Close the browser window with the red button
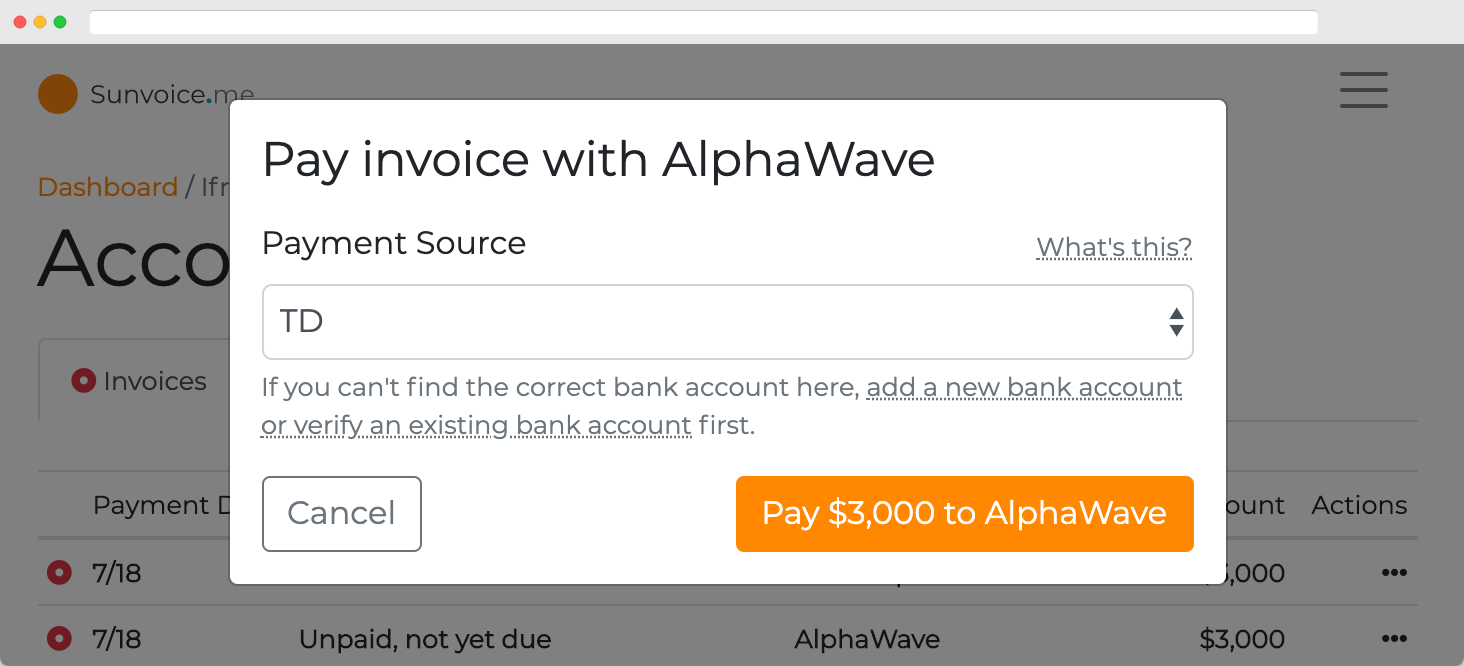 (x=20, y=22)
